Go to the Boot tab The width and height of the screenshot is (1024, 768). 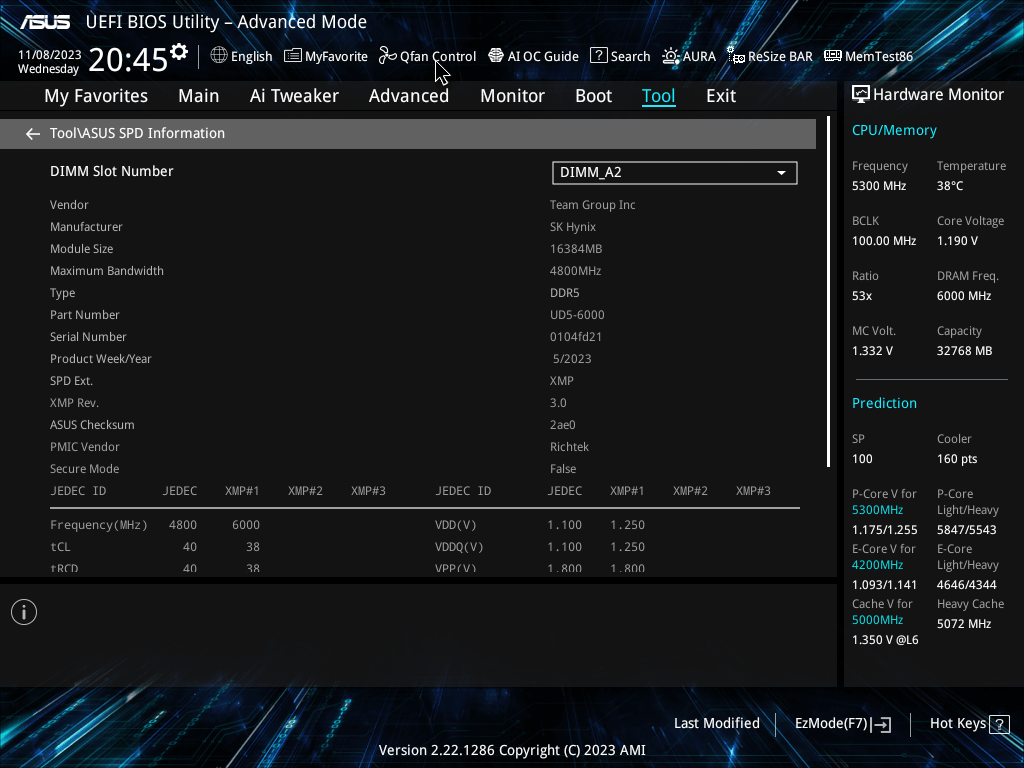click(593, 96)
